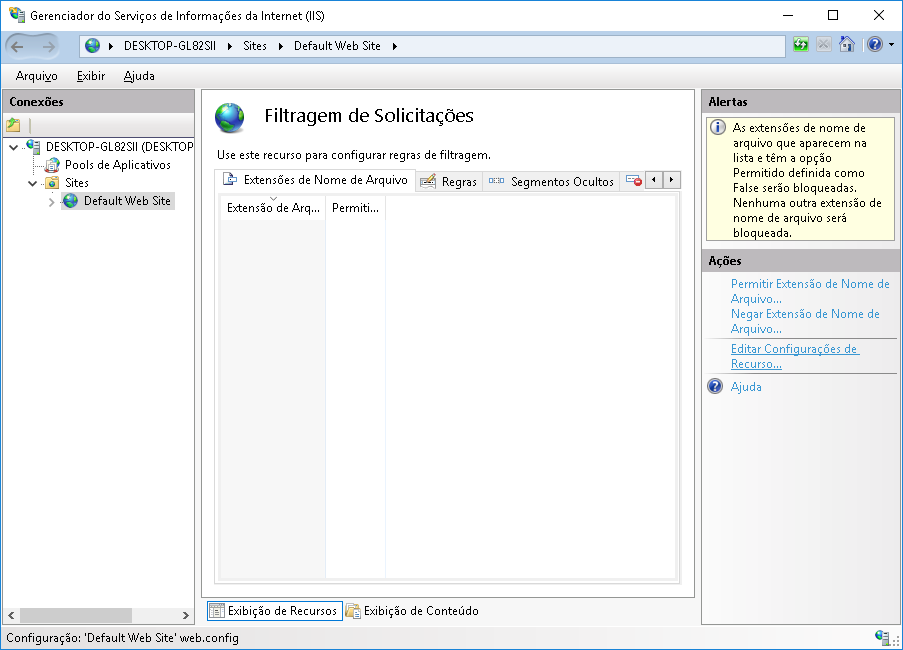Viewport: 903px width, 650px height.
Task: Click the info icon in the Alertas panel
Action: [718, 127]
